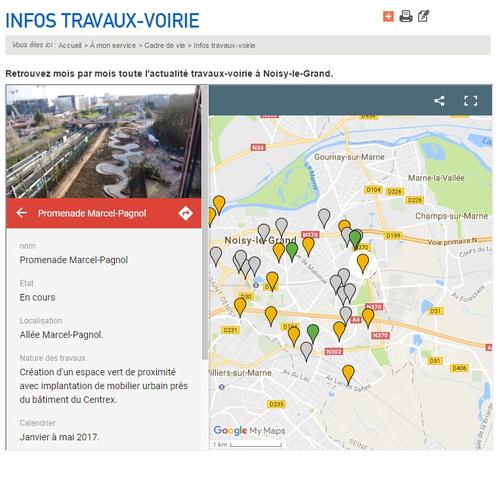
Task: Click the INFOS TRAVAUX-VOIRIE page heading
Action: pyautogui.click(x=102, y=20)
